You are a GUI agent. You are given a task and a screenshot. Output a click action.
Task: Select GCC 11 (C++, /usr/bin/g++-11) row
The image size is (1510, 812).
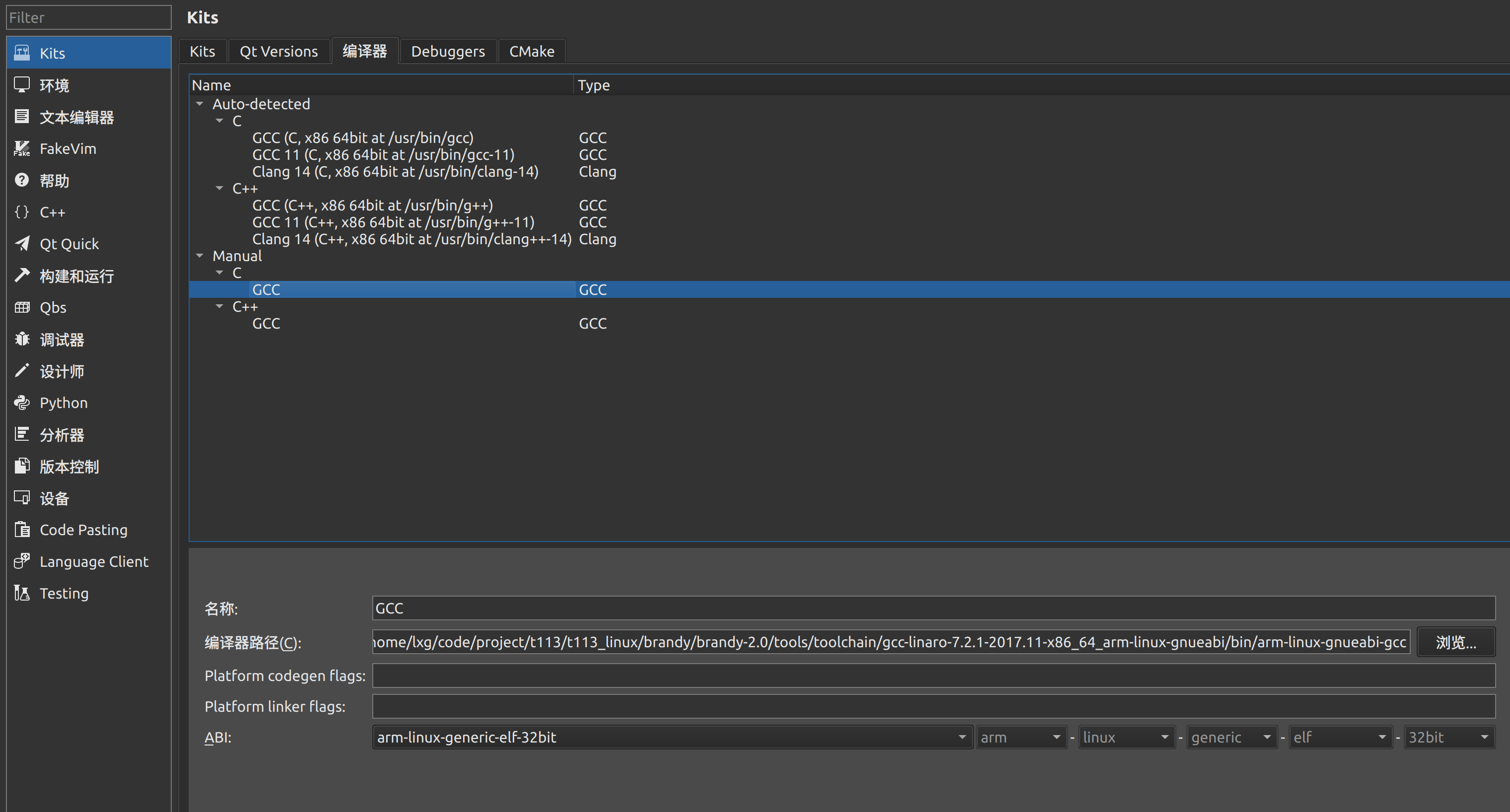pos(849,222)
